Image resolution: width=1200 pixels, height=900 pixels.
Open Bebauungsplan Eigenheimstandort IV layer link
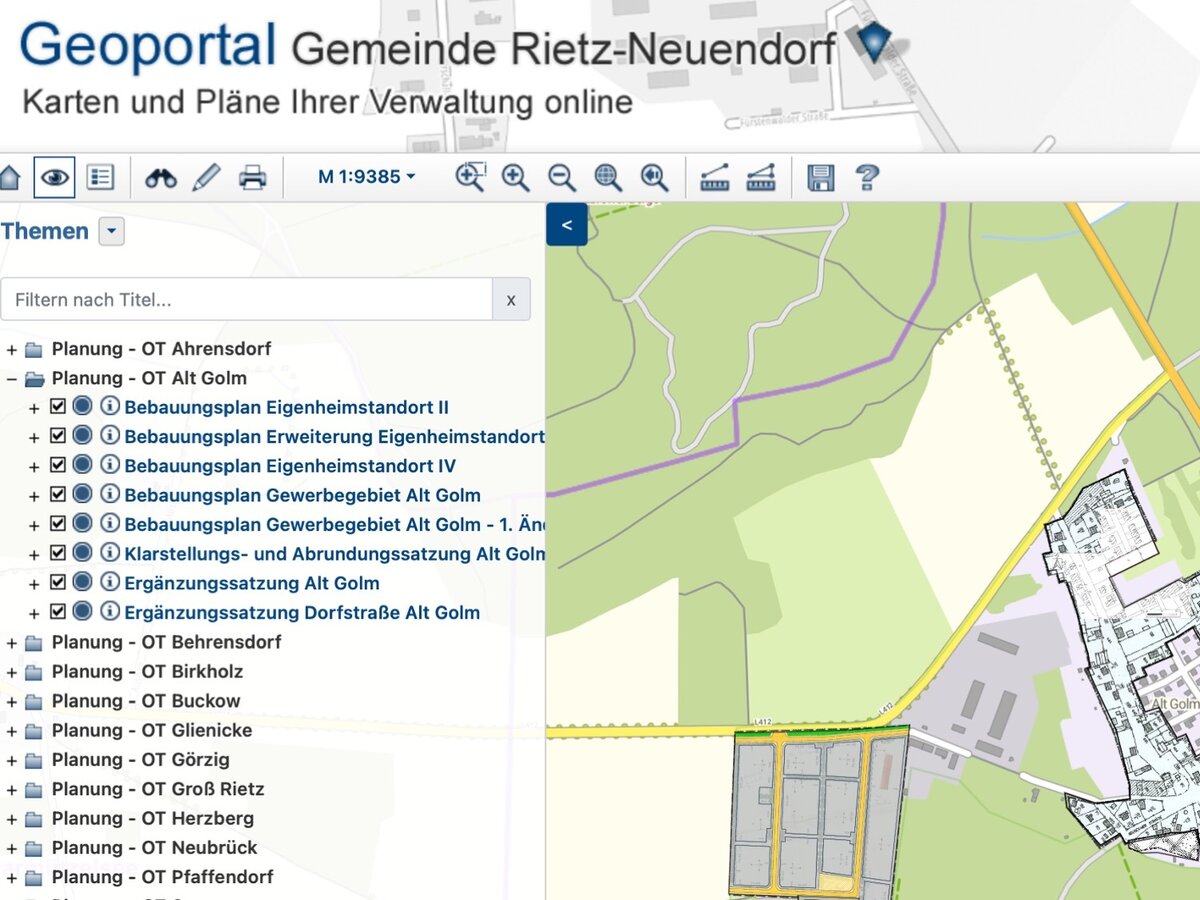[290, 466]
